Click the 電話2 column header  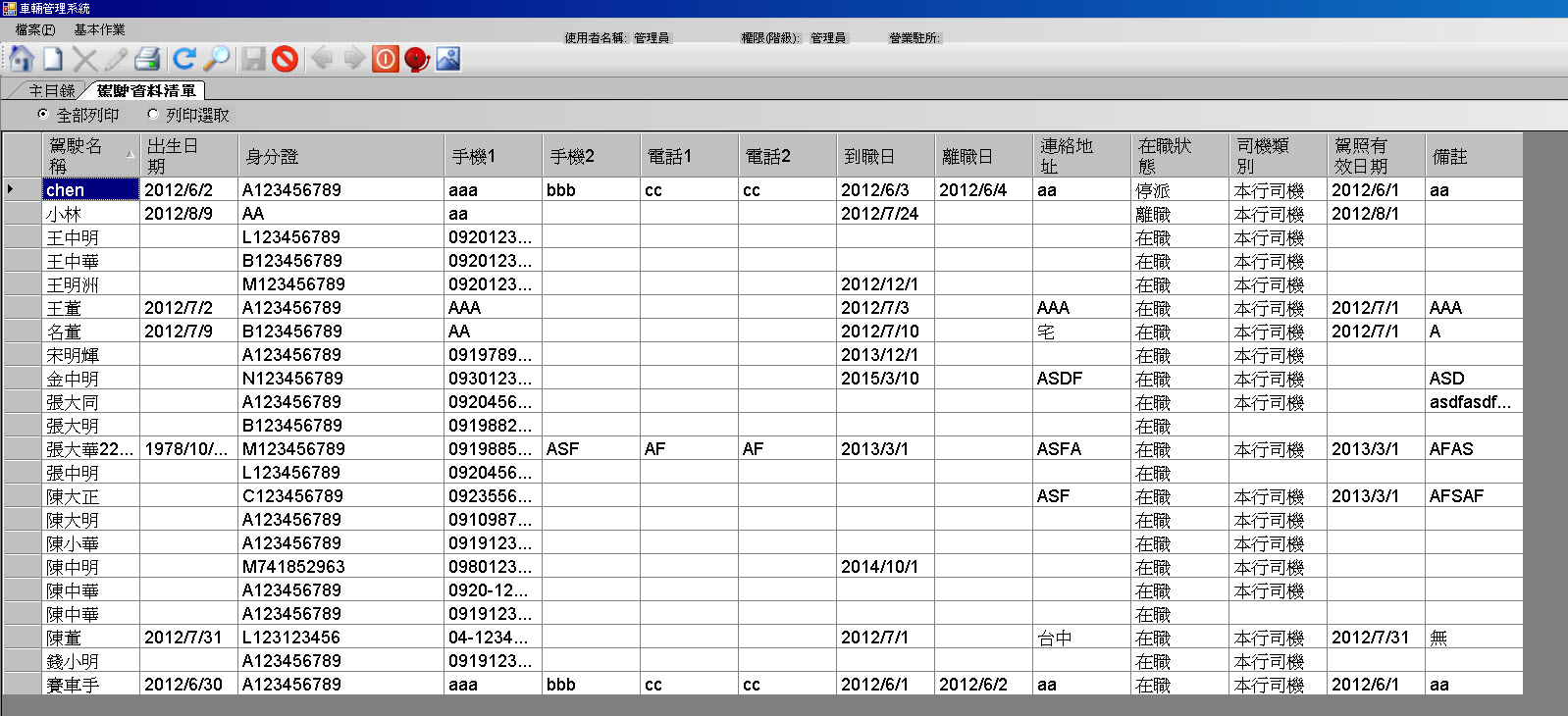pyautogui.click(x=787, y=155)
